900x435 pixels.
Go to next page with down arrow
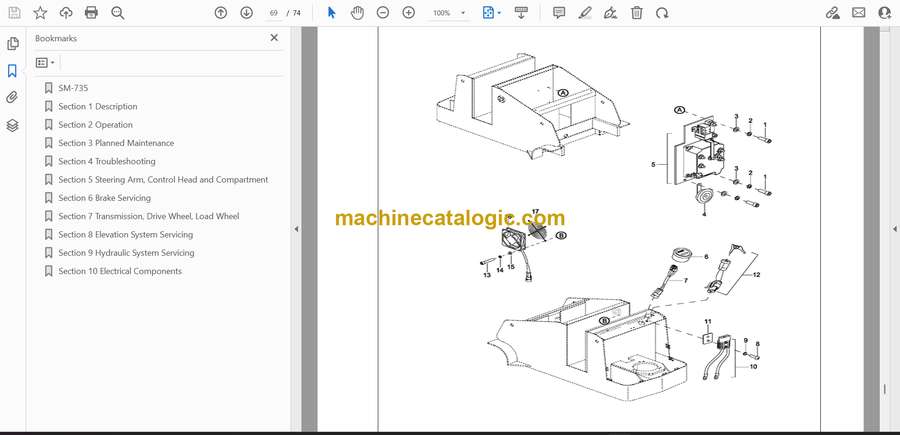point(246,13)
